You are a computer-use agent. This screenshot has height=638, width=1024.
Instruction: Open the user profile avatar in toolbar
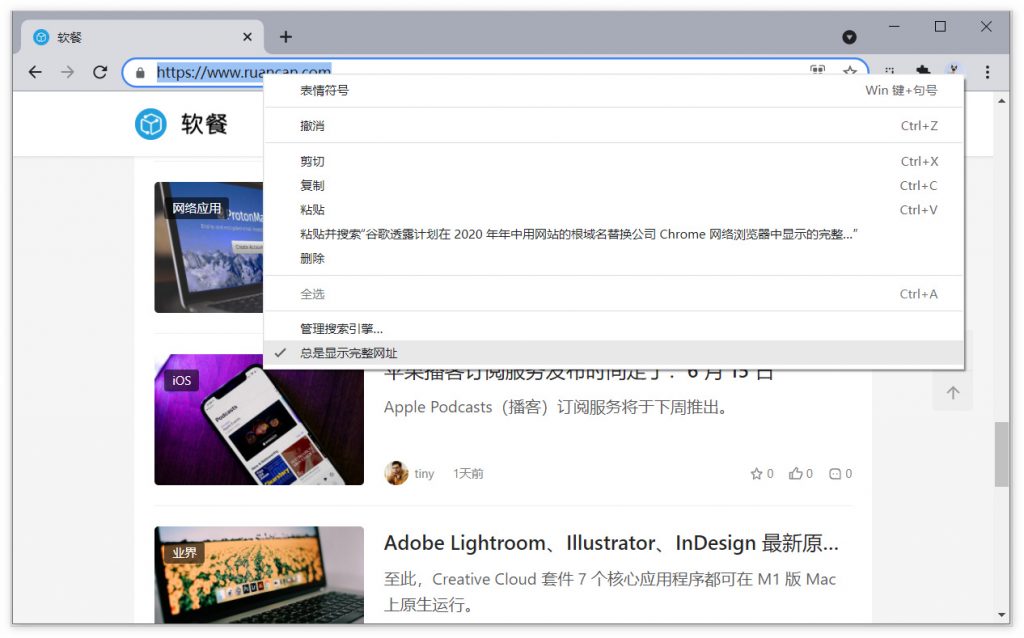click(954, 72)
